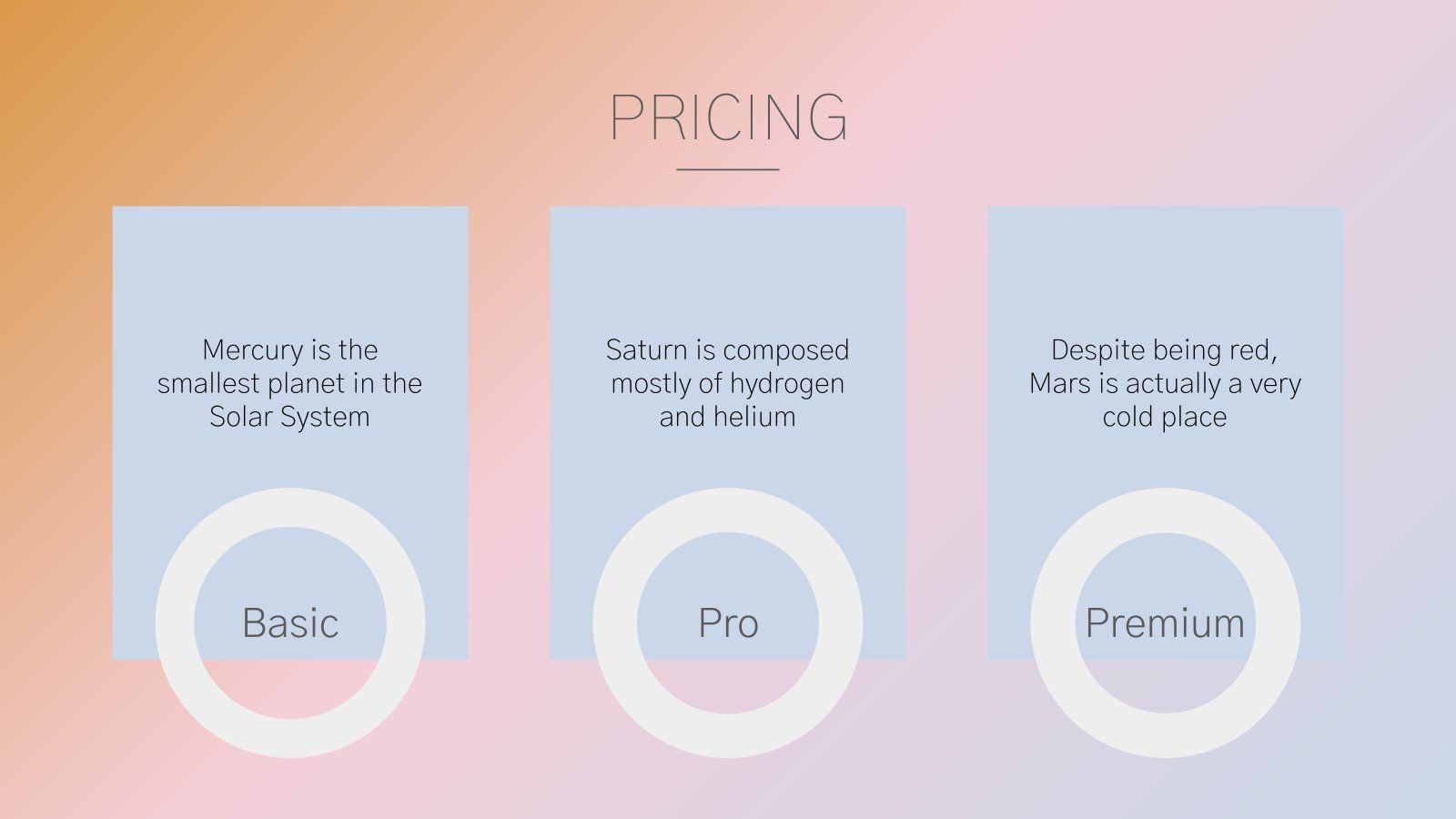Choose the Pro plan label
This screenshot has width=1456, height=819.
[x=728, y=623]
